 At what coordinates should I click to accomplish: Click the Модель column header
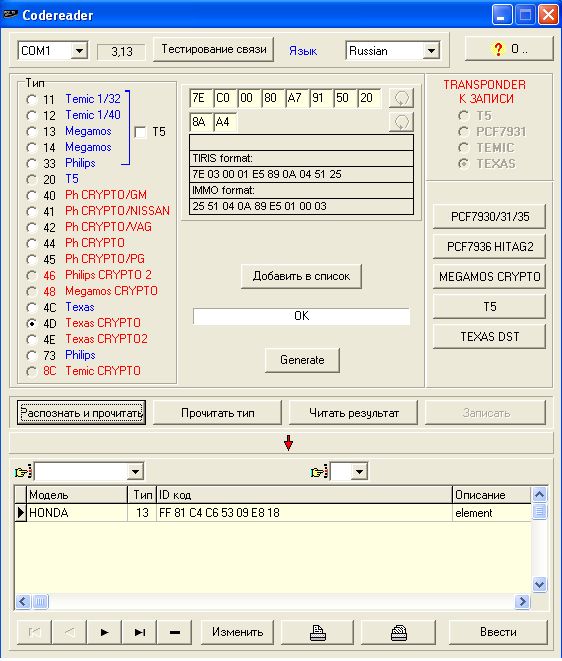(x=77, y=495)
